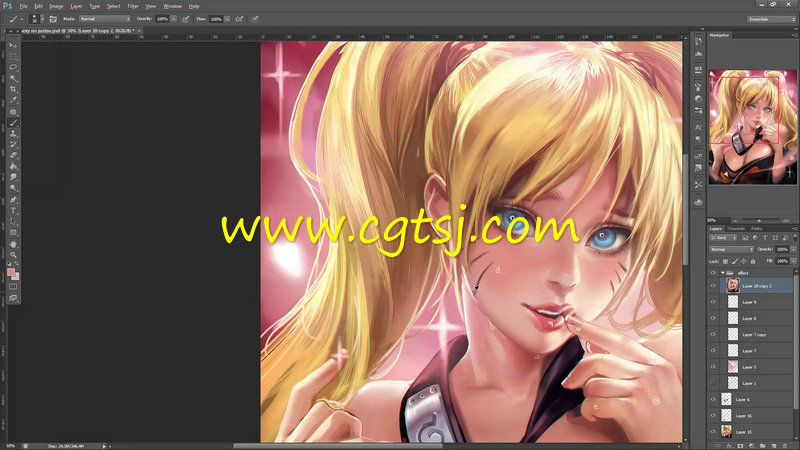Viewport: 800px width, 450px height.
Task: Open status bar document info arrow
Action: click(104, 446)
